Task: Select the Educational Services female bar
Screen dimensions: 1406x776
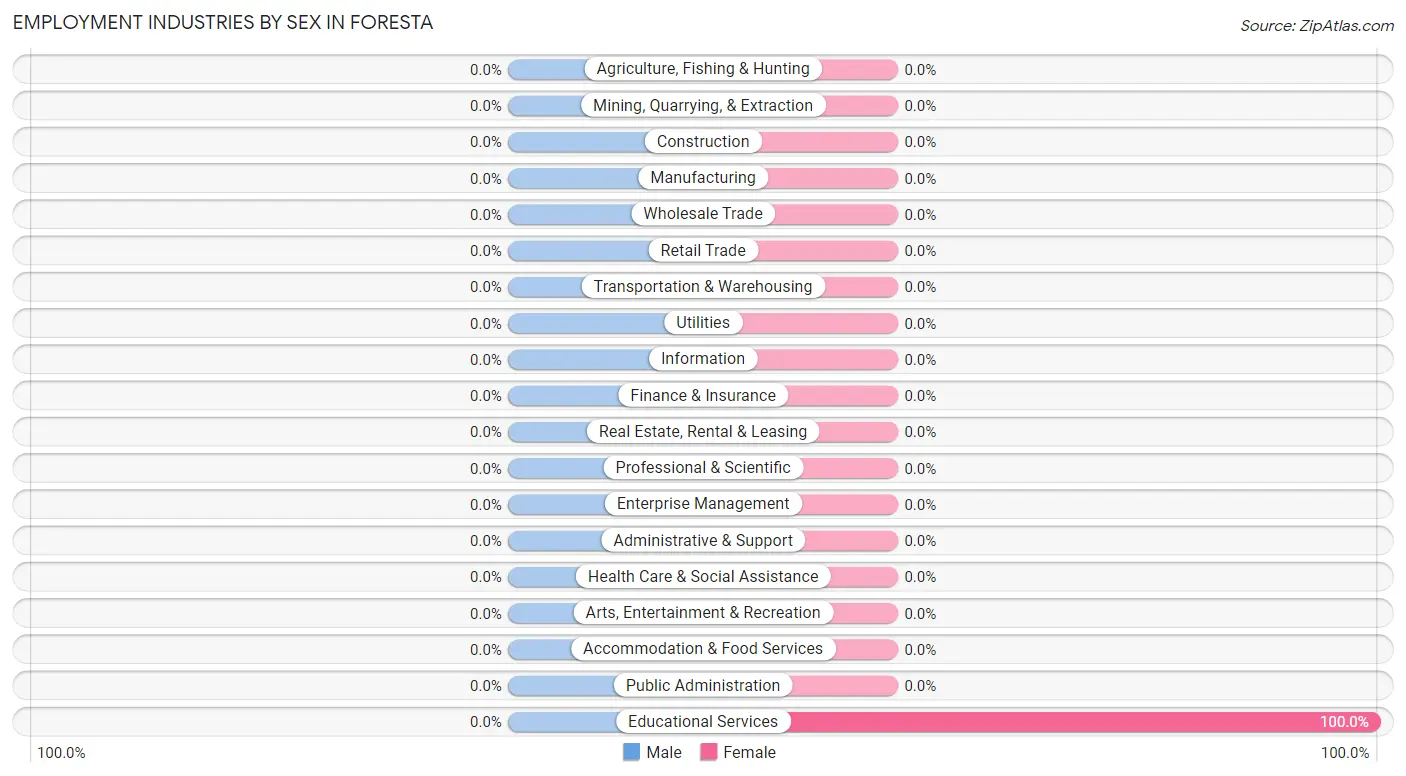Action: click(x=1085, y=722)
